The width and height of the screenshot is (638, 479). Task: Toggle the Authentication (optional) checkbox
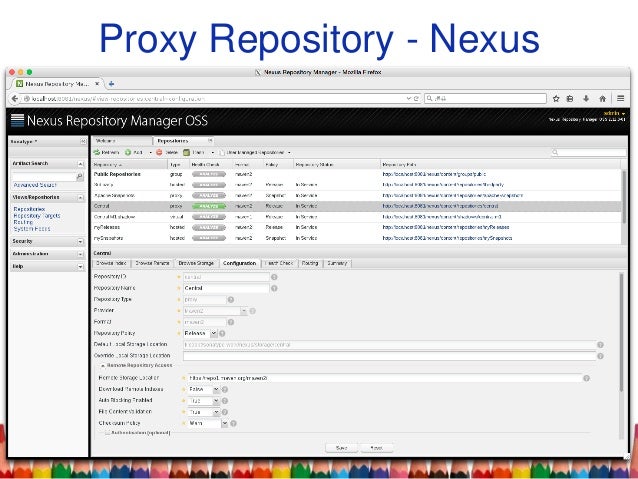[107, 433]
